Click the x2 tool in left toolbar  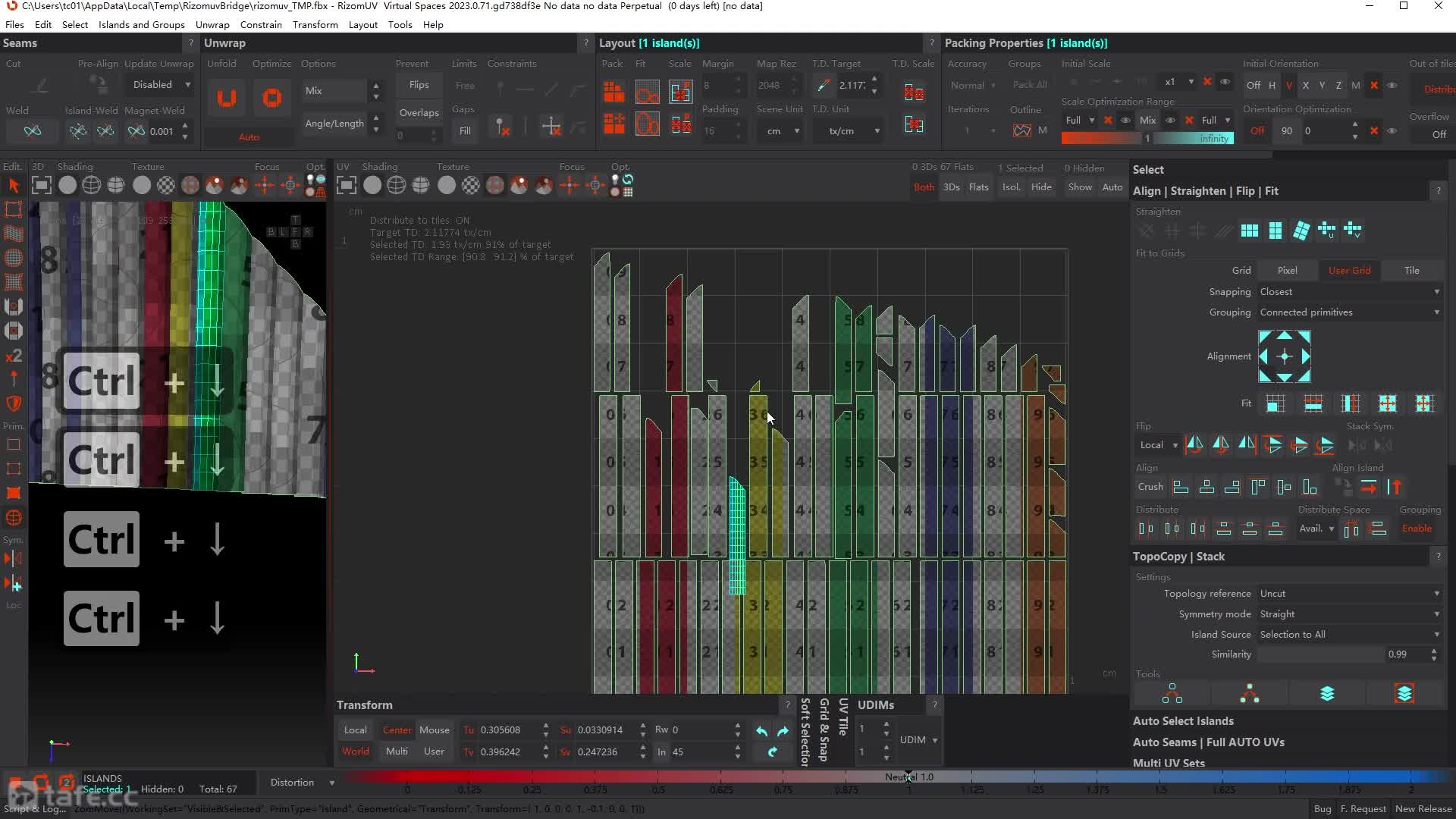pyautogui.click(x=14, y=356)
